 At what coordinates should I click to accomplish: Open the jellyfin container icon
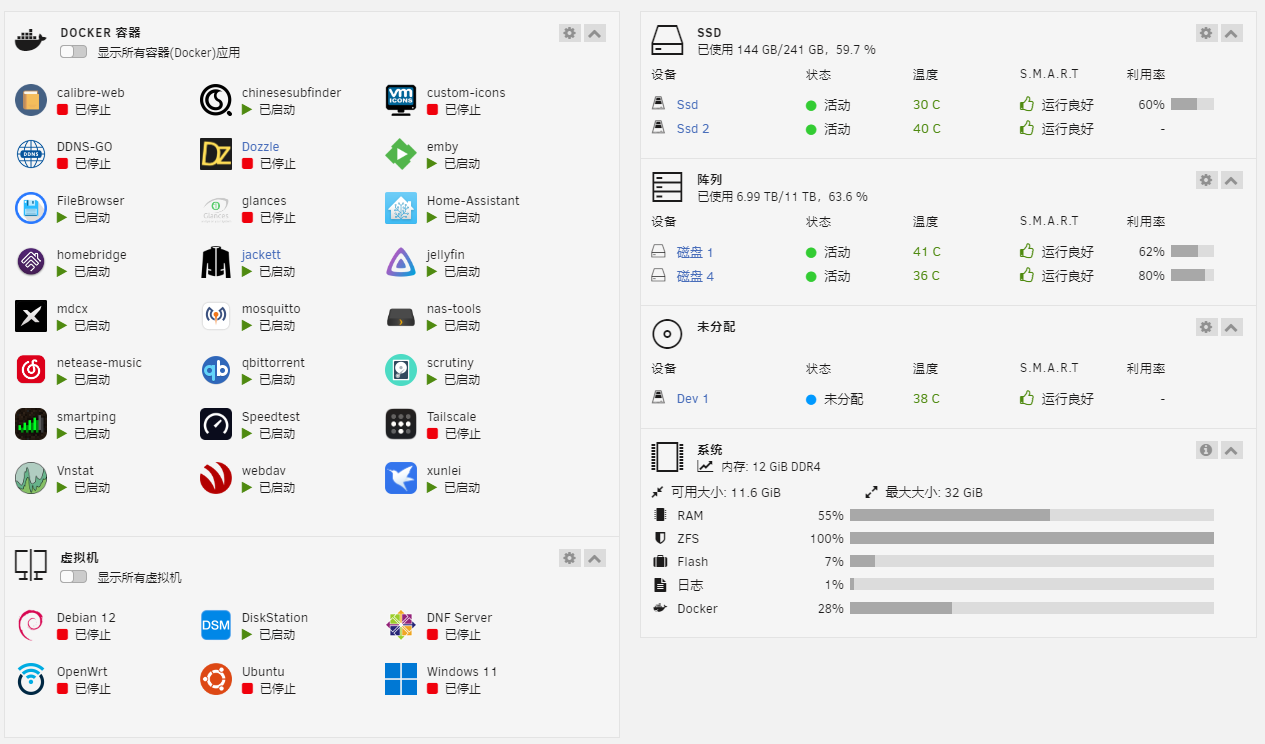point(401,262)
